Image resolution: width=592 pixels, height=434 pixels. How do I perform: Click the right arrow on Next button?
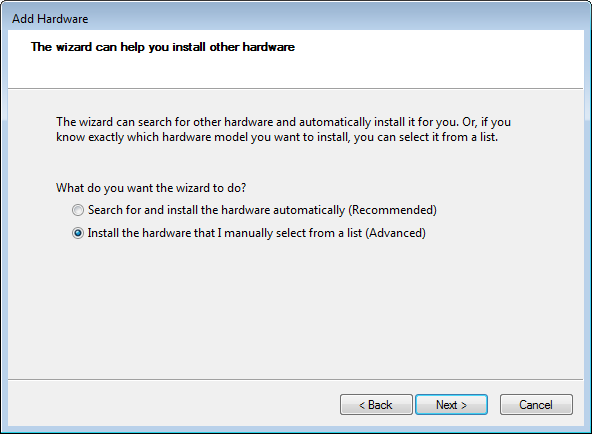tap(464, 405)
